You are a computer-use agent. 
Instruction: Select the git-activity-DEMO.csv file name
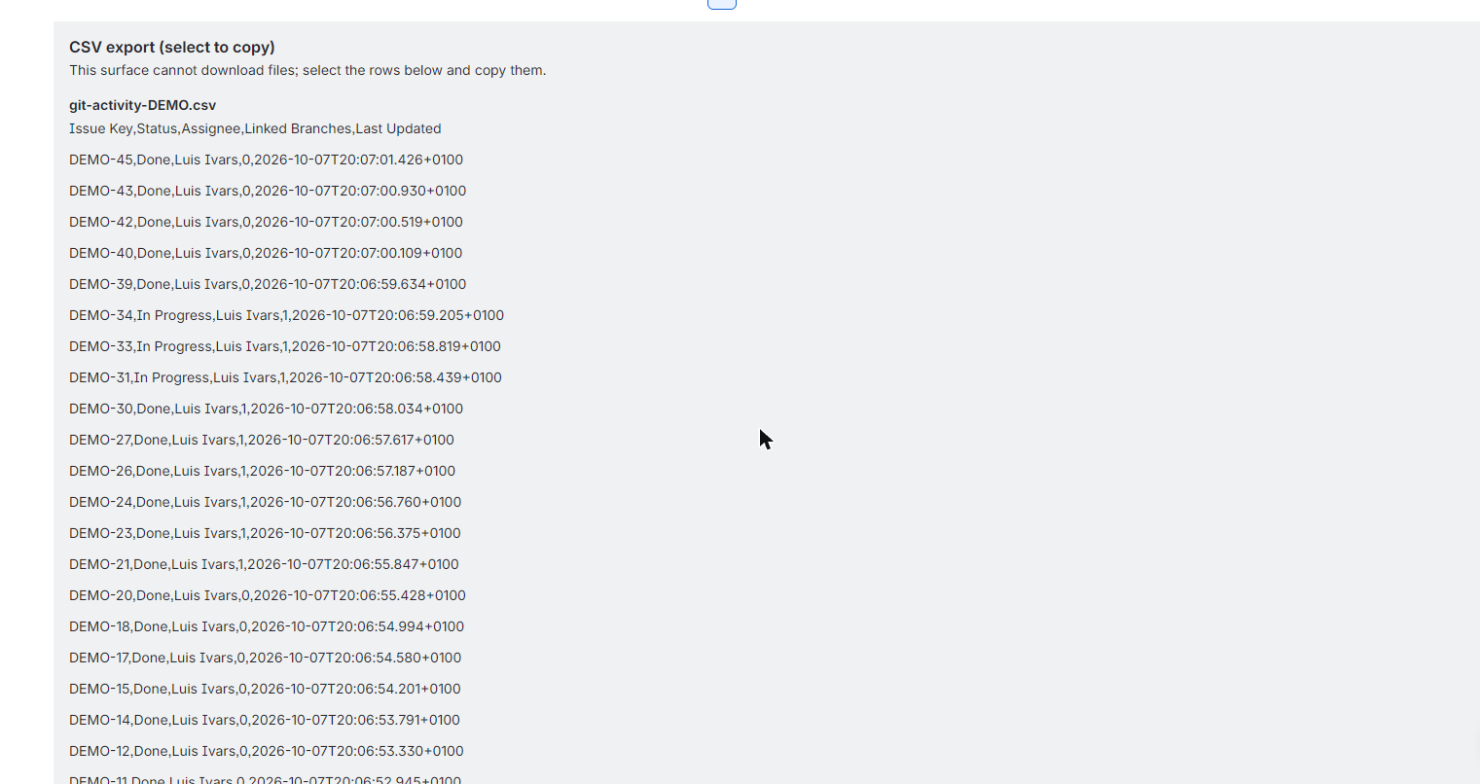pos(142,105)
